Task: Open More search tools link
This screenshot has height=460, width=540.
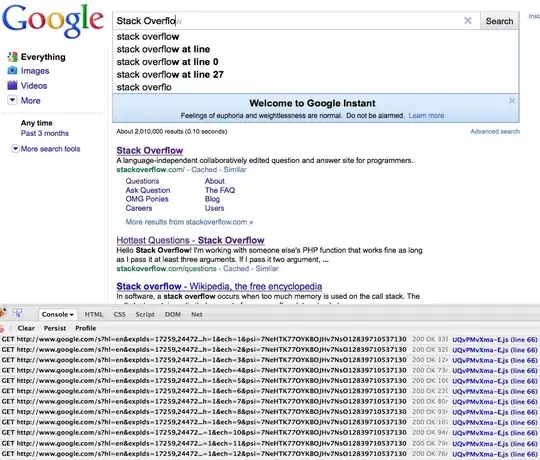Action: pyautogui.click(x=50, y=149)
